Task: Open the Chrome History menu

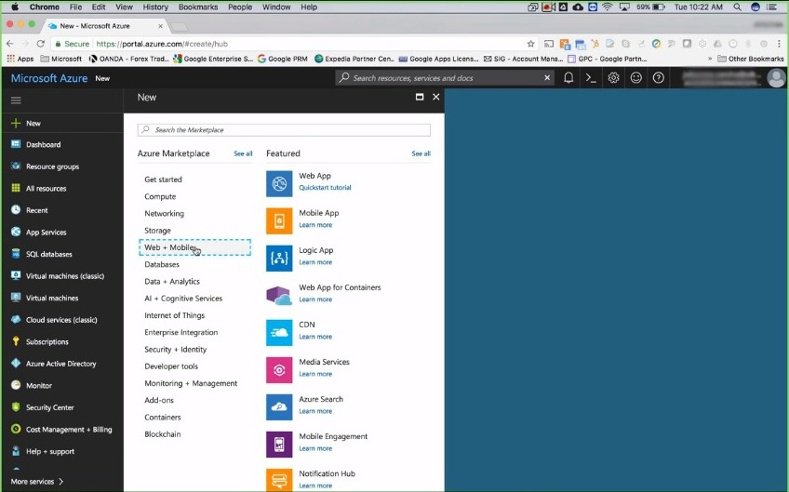Action: [x=155, y=7]
